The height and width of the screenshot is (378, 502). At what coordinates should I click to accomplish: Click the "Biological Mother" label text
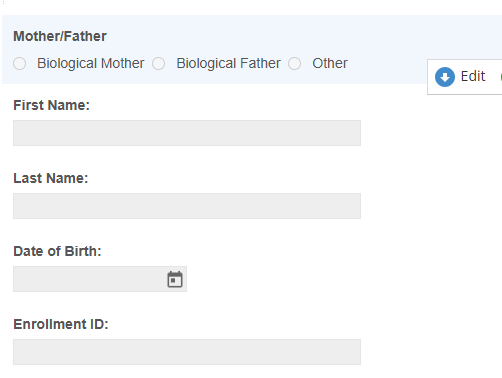91,63
